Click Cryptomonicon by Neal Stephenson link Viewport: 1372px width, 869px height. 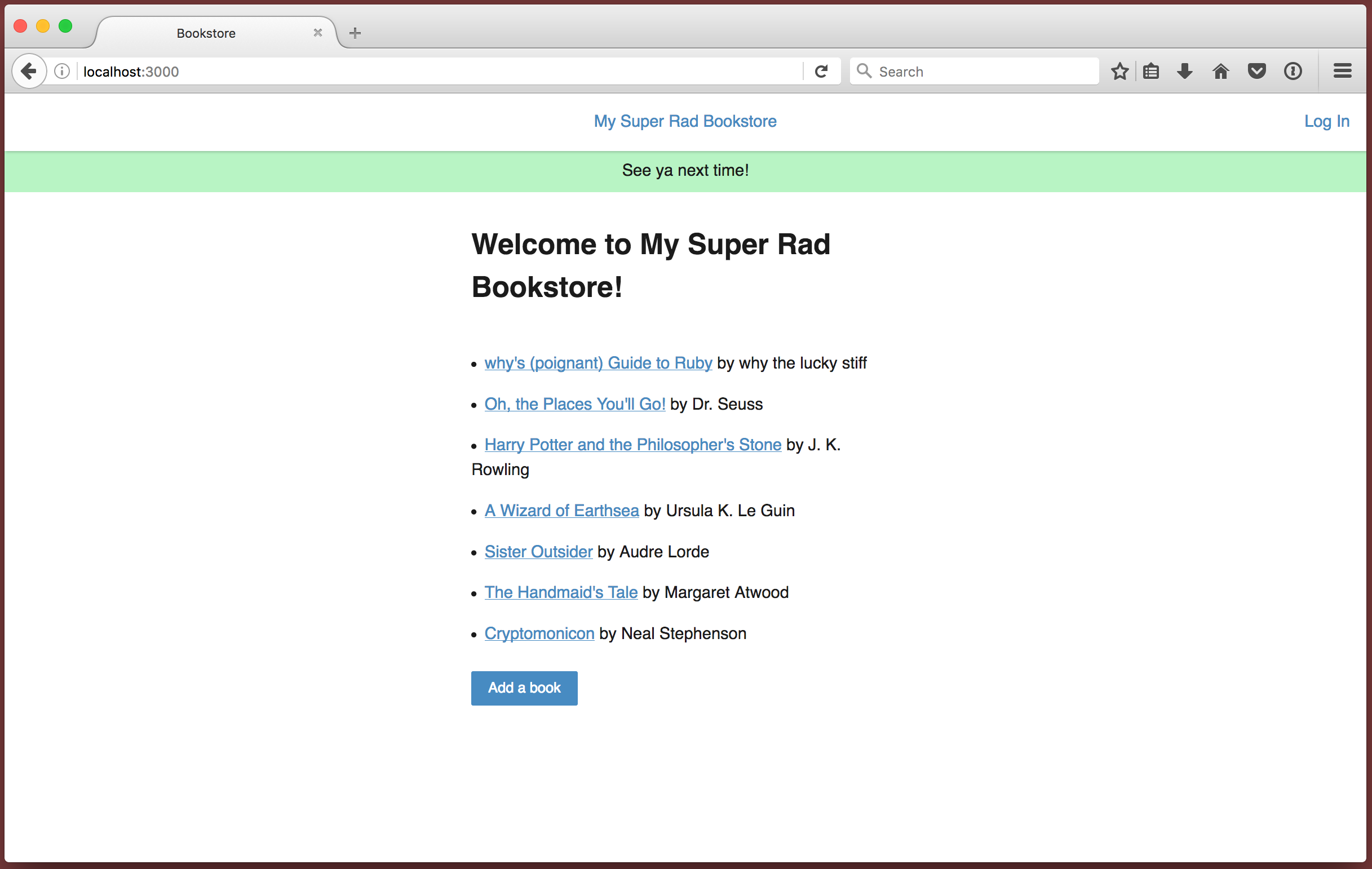pos(538,633)
